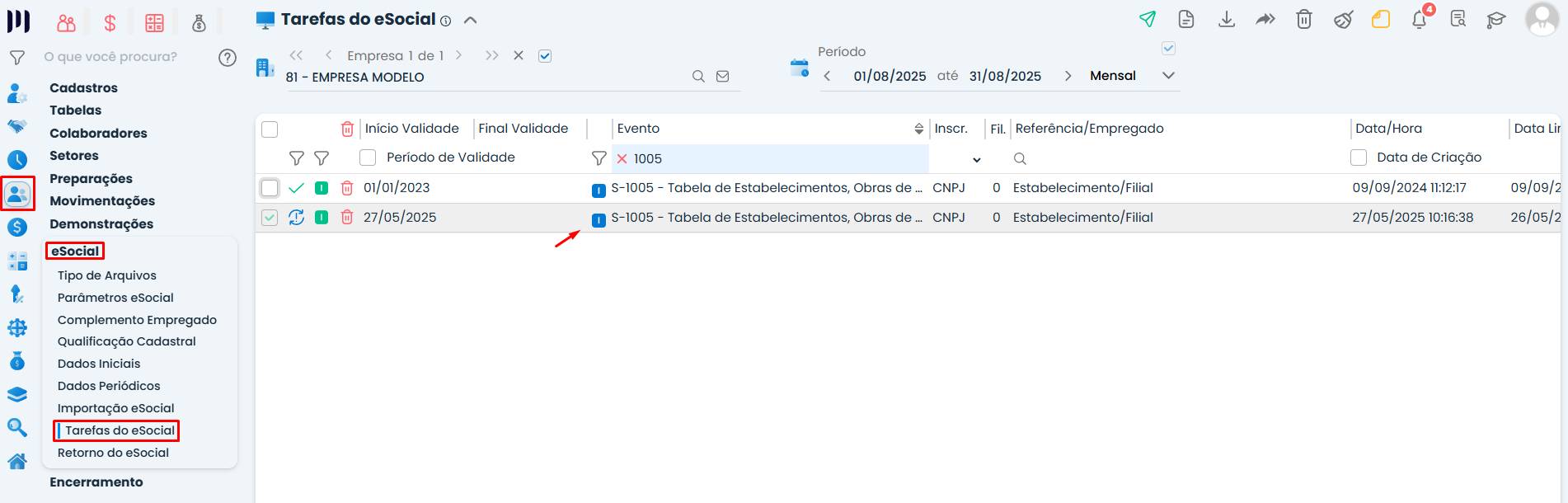
Task: Click the green paper plane send icon
Action: pyautogui.click(x=1148, y=19)
